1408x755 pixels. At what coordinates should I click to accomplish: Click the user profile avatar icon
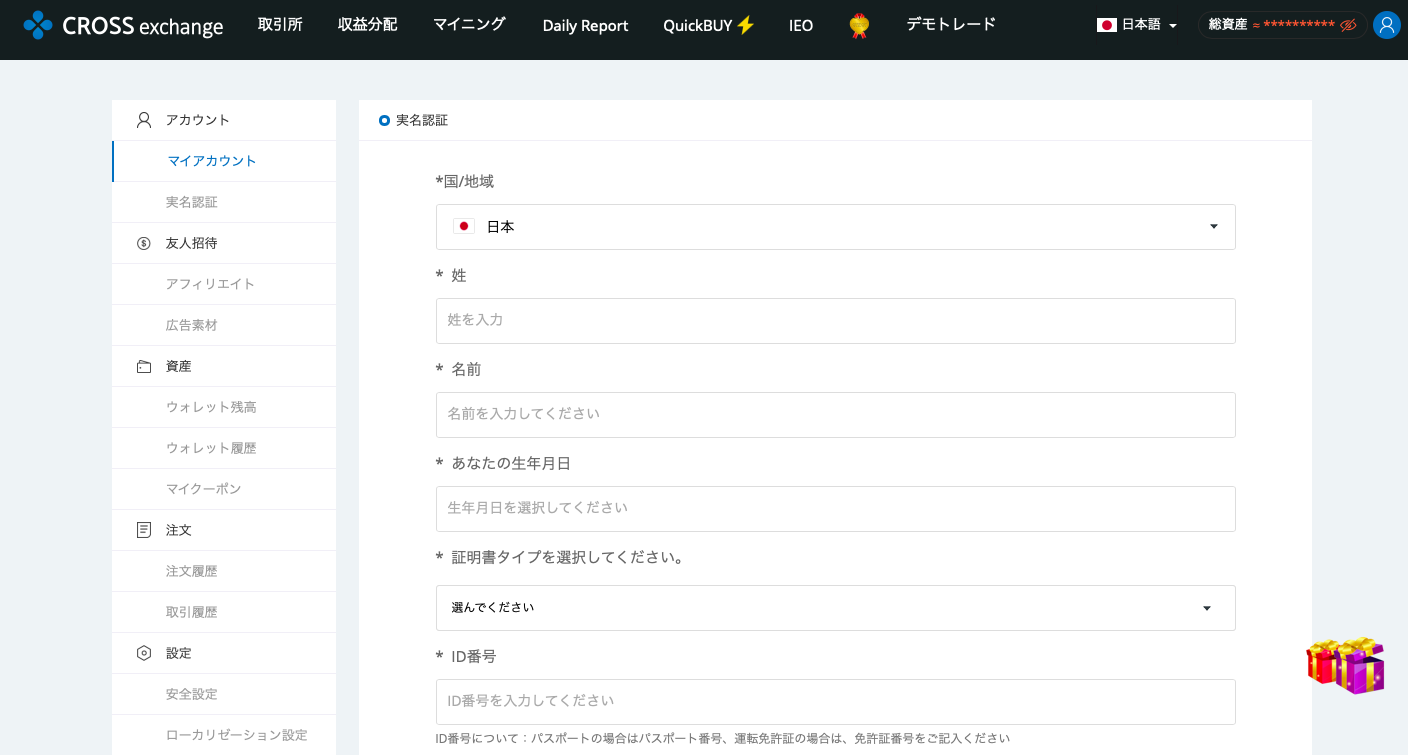(1387, 25)
